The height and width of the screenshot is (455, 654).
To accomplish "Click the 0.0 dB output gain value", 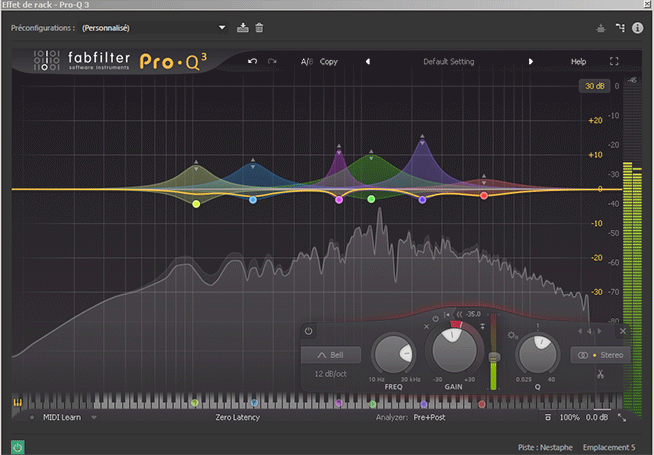I will coord(596,417).
